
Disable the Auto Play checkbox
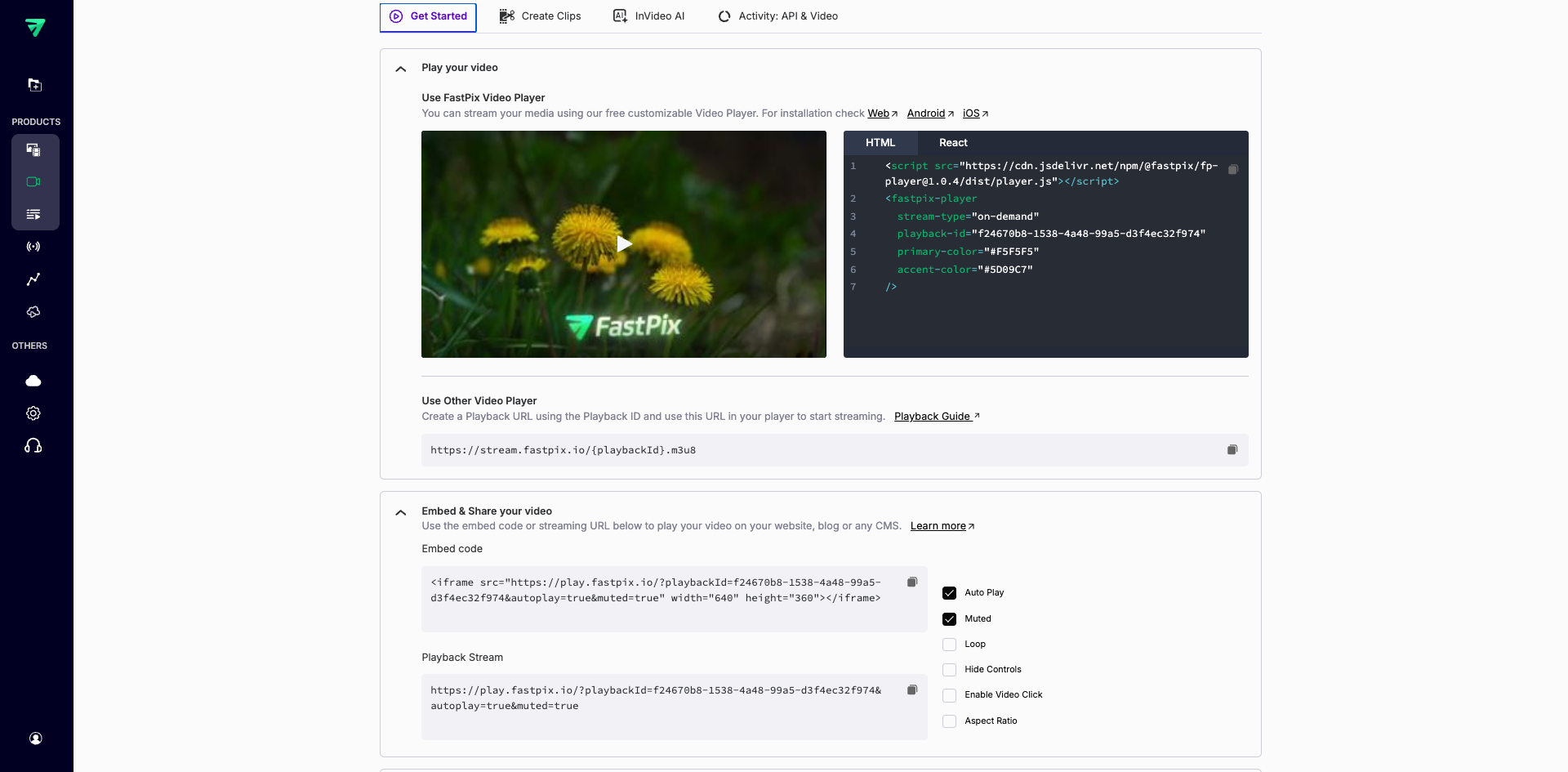pyautogui.click(x=949, y=593)
